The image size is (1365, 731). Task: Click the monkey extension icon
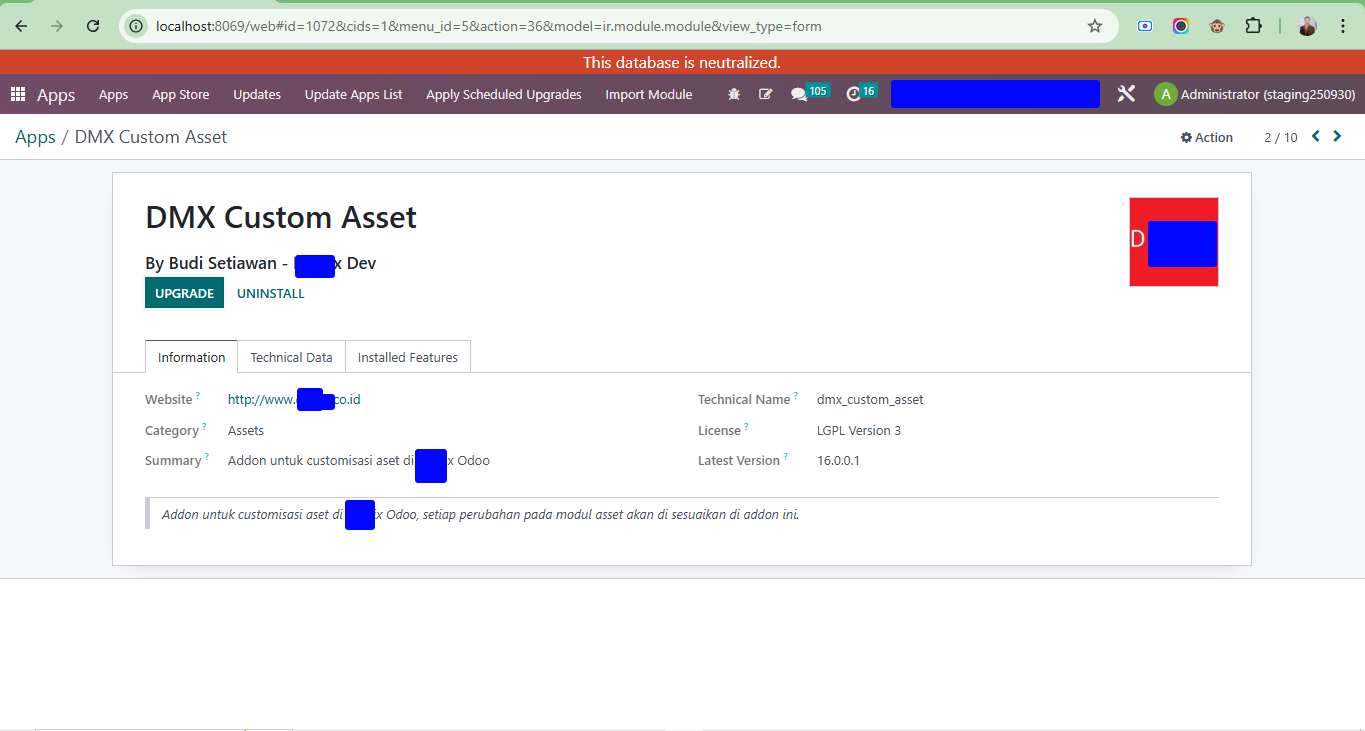click(1217, 26)
